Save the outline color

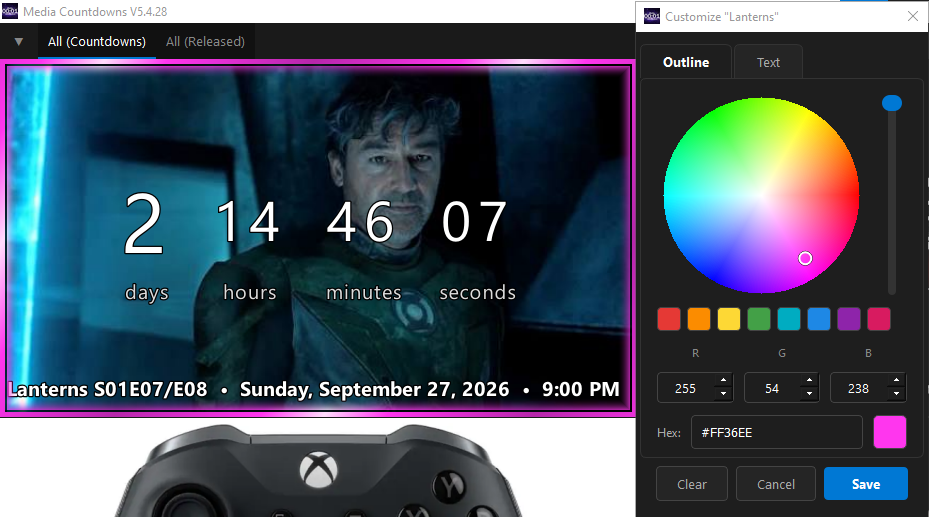866,484
